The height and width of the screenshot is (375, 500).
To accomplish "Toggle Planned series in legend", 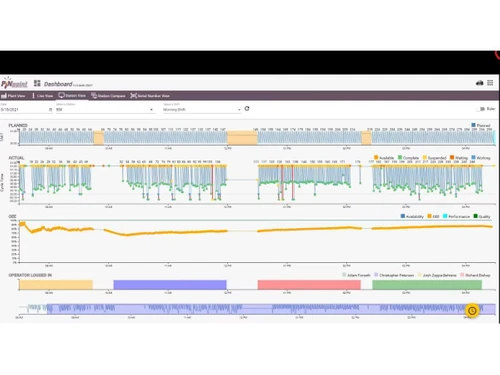I will tap(481, 125).
